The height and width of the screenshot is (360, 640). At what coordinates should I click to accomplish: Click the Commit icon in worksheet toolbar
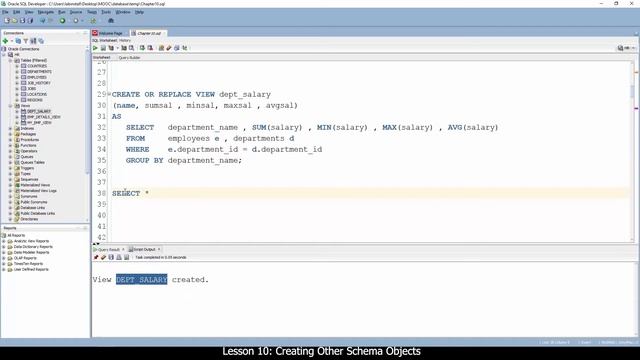coord(142,48)
